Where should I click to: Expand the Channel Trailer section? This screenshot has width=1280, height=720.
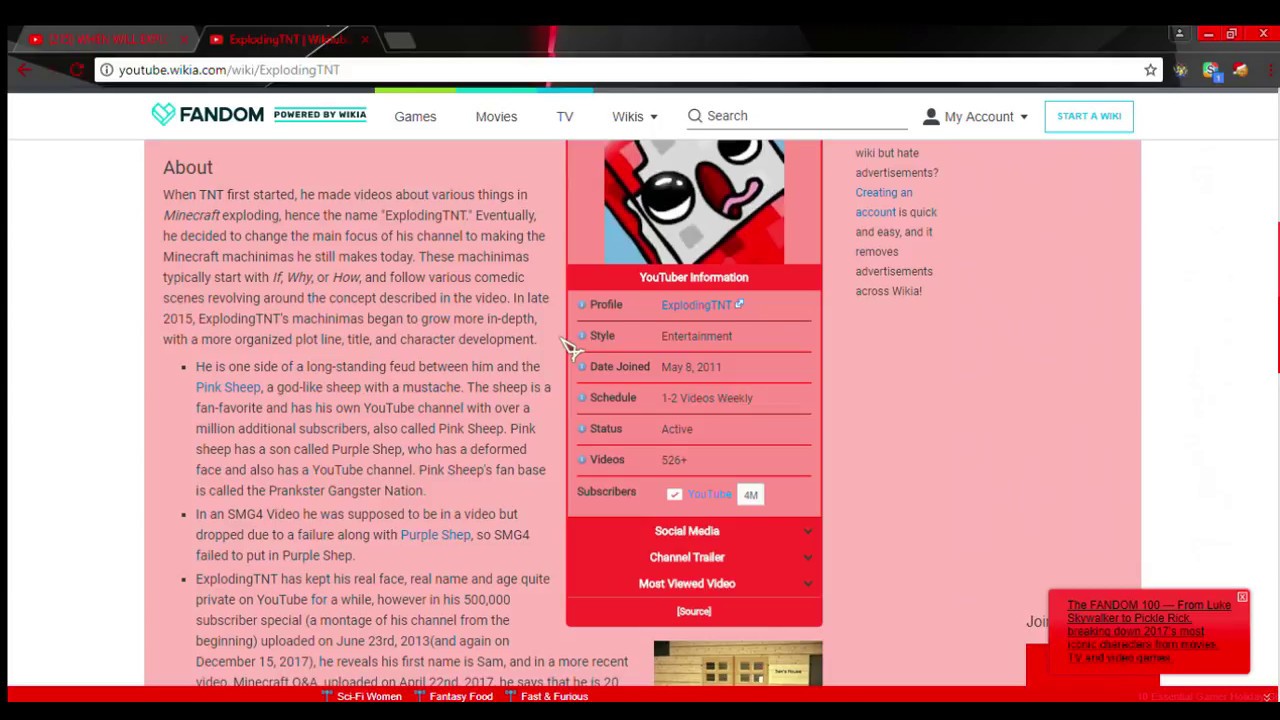[x=694, y=557]
